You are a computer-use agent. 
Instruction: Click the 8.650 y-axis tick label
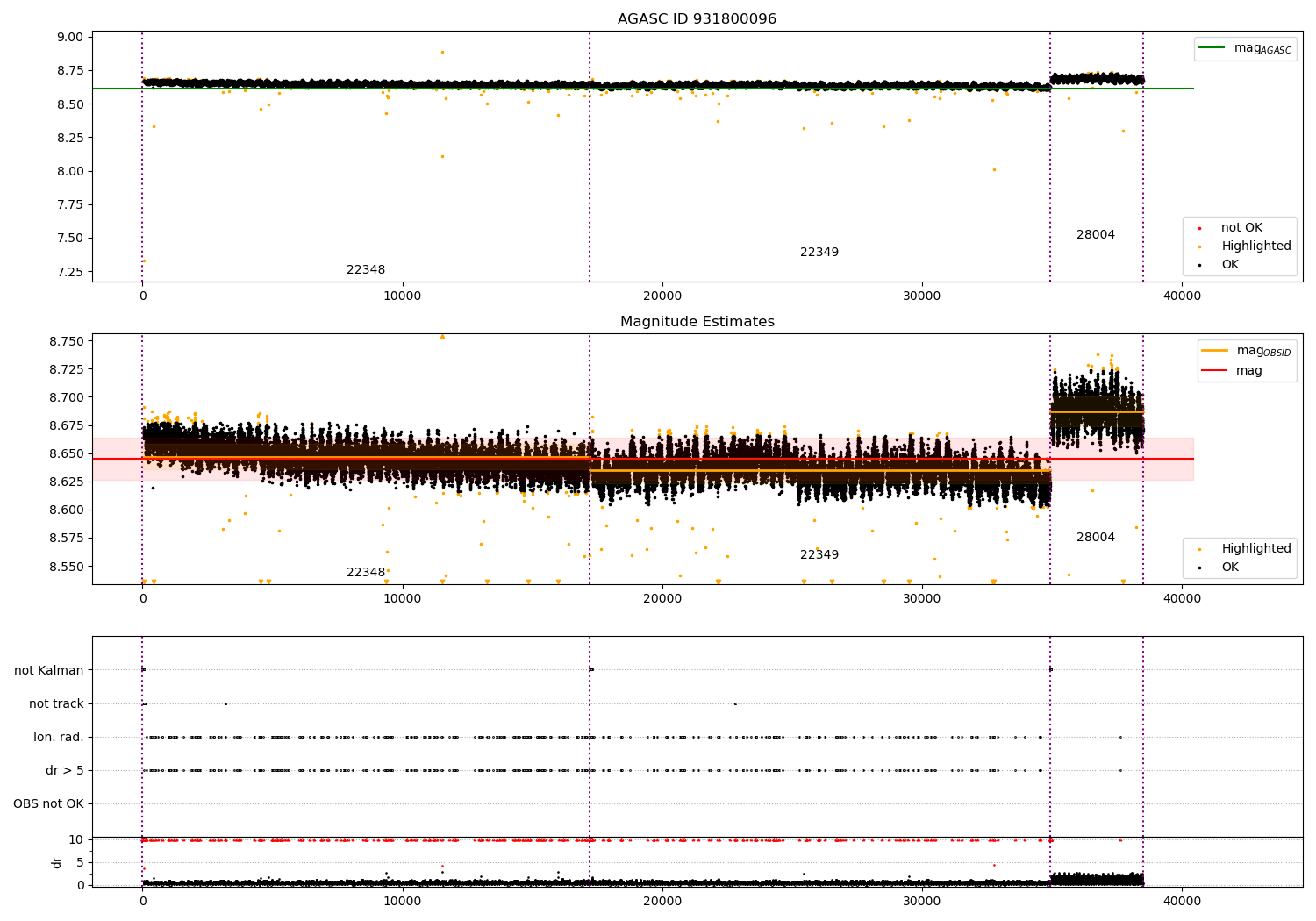(x=66, y=453)
